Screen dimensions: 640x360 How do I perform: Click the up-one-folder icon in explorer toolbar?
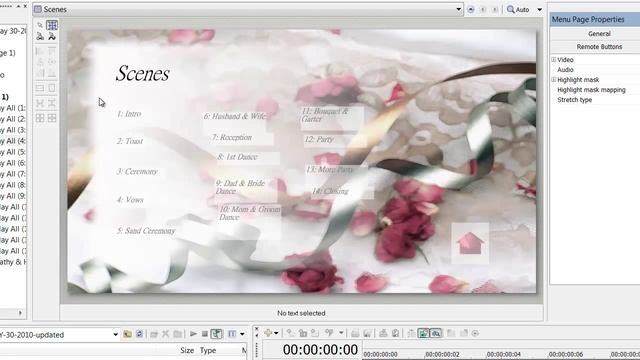127,334
